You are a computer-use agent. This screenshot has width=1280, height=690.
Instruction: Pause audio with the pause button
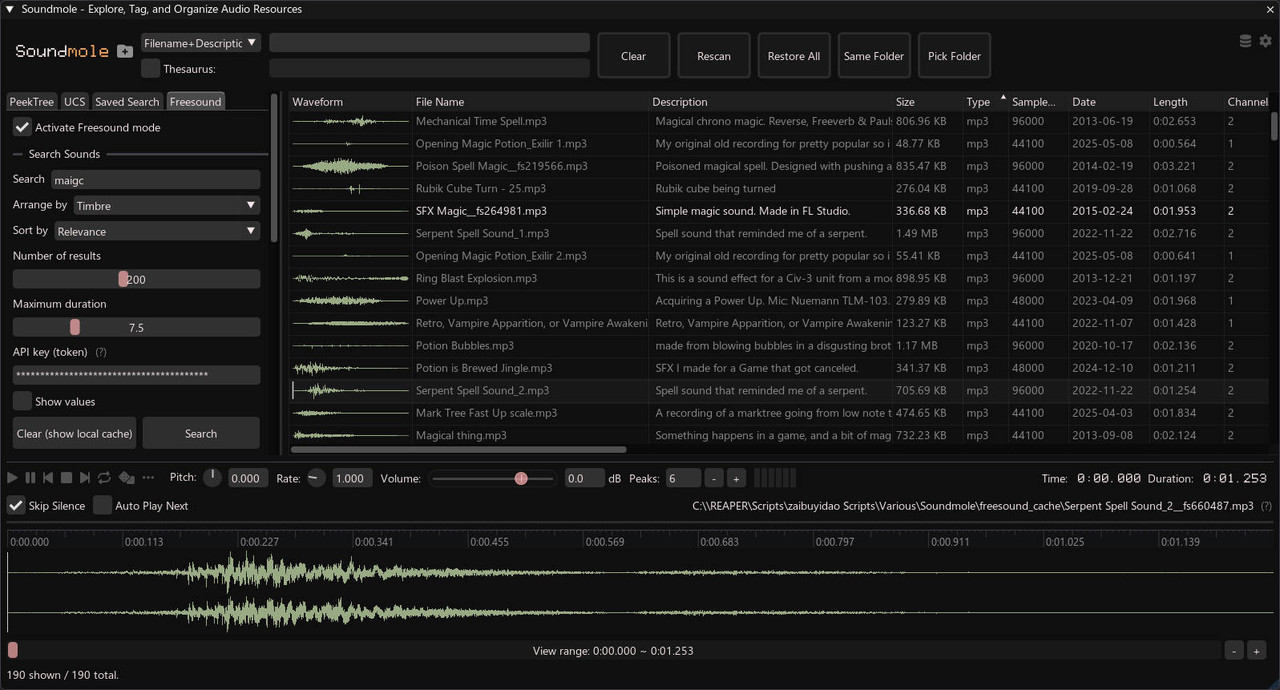[30, 478]
